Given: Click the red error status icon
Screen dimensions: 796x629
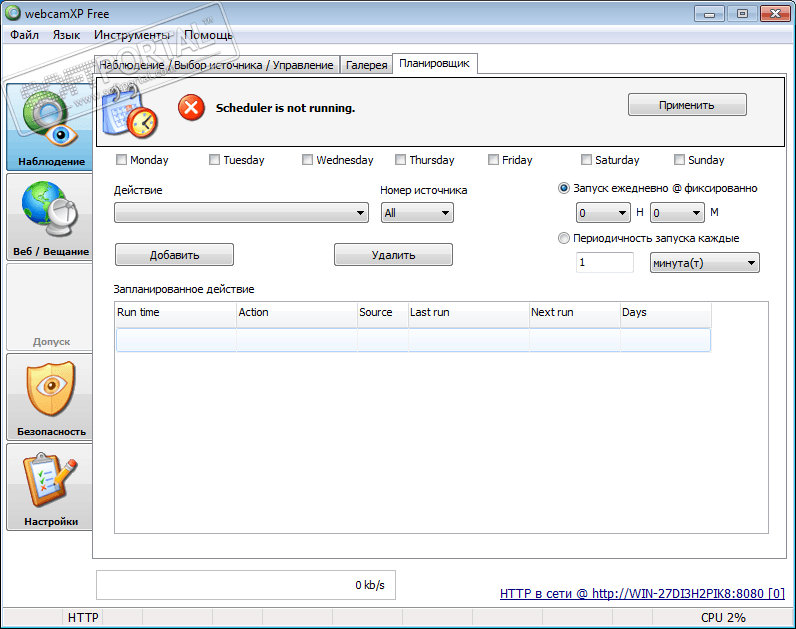Looking at the screenshot, I should pyautogui.click(x=191, y=108).
